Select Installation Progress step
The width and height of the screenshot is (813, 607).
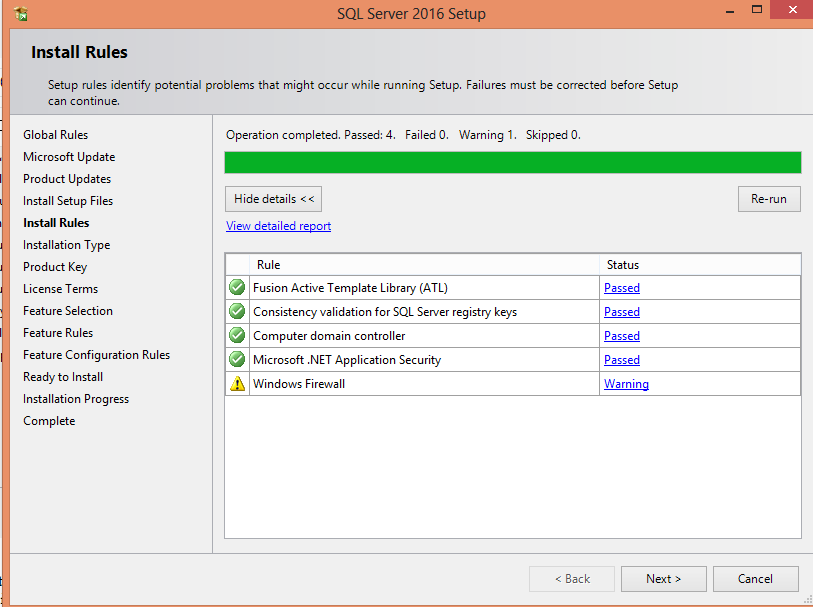point(76,399)
